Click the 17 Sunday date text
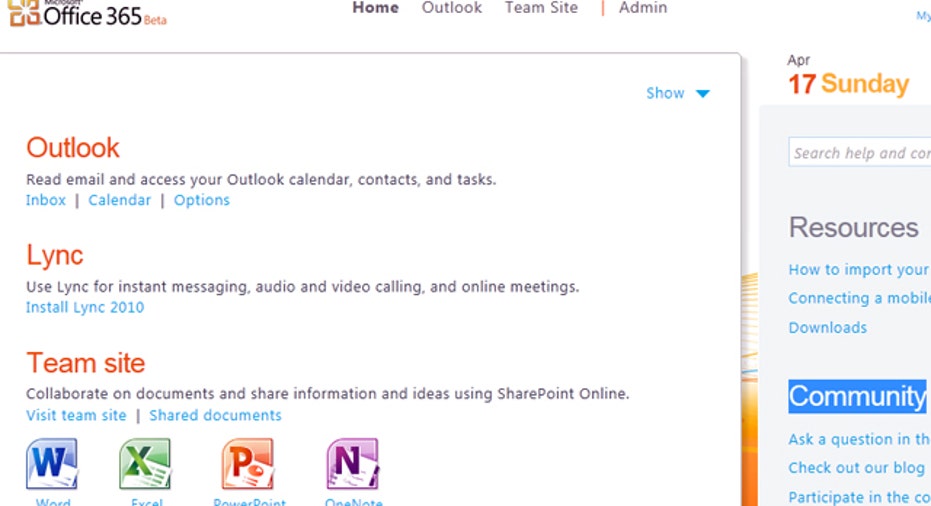The image size is (931, 506). 848,84
